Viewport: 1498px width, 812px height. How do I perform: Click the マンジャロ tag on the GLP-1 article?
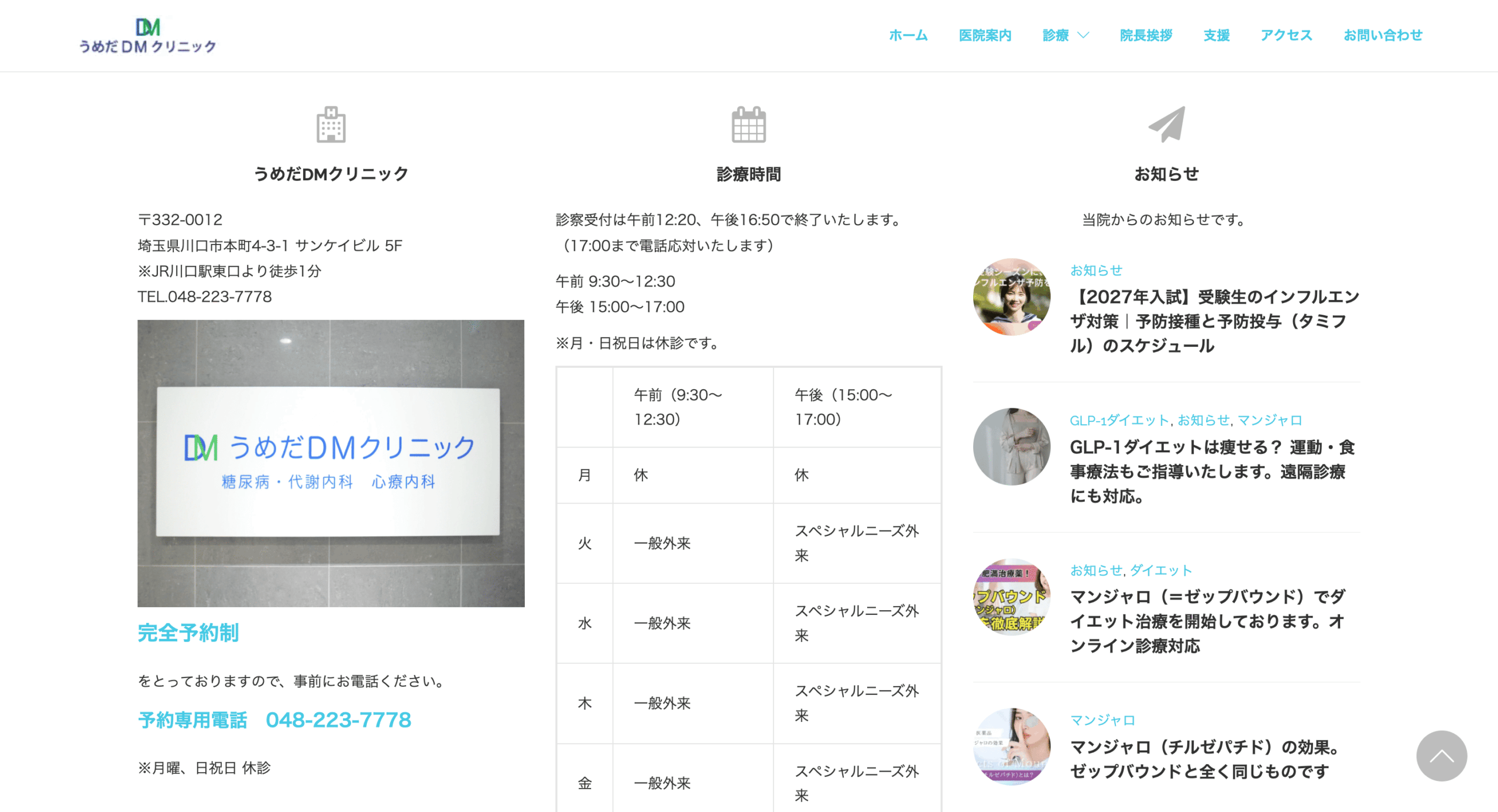tap(1270, 420)
